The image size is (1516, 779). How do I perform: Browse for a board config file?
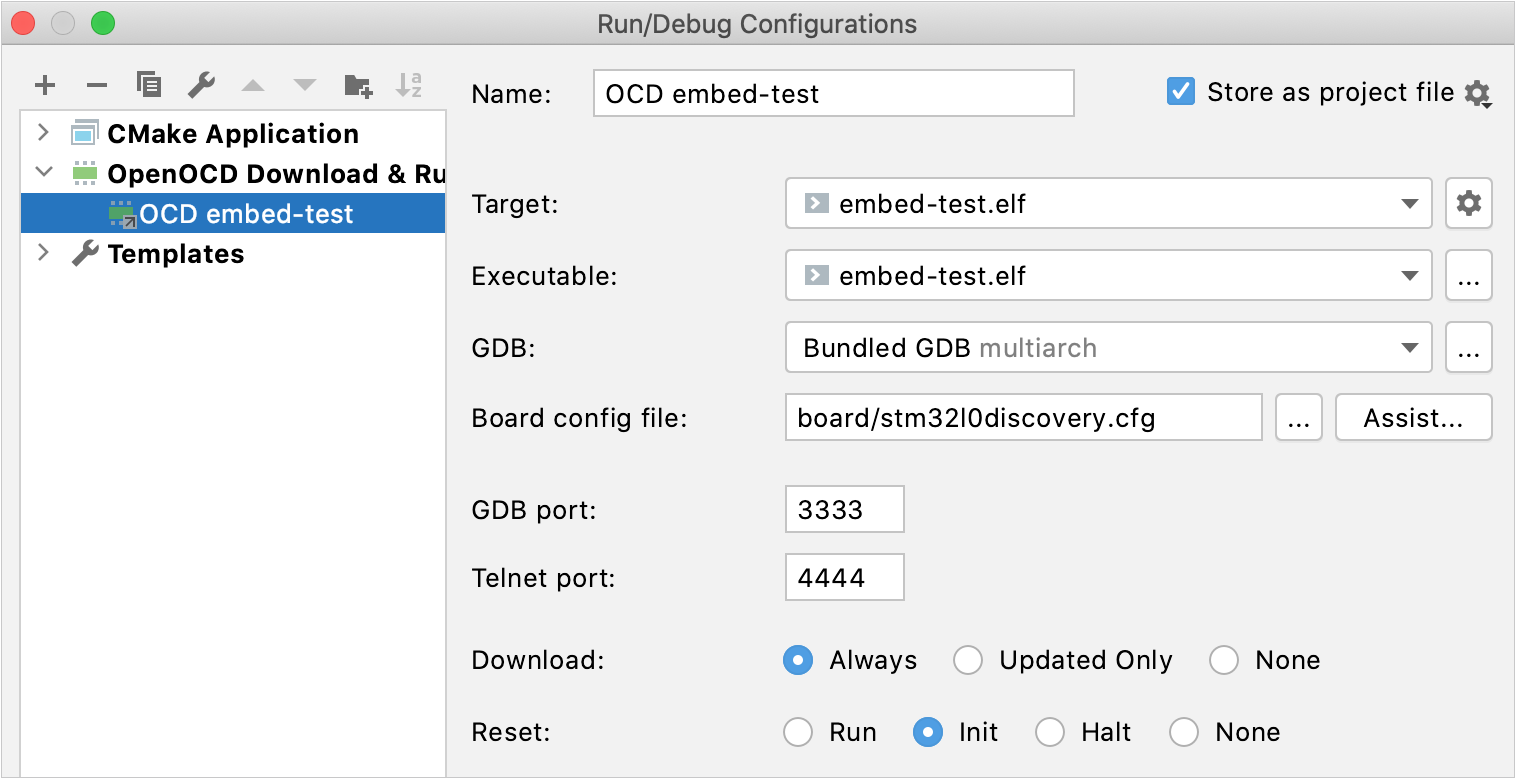pyautogui.click(x=1298, y=417)
